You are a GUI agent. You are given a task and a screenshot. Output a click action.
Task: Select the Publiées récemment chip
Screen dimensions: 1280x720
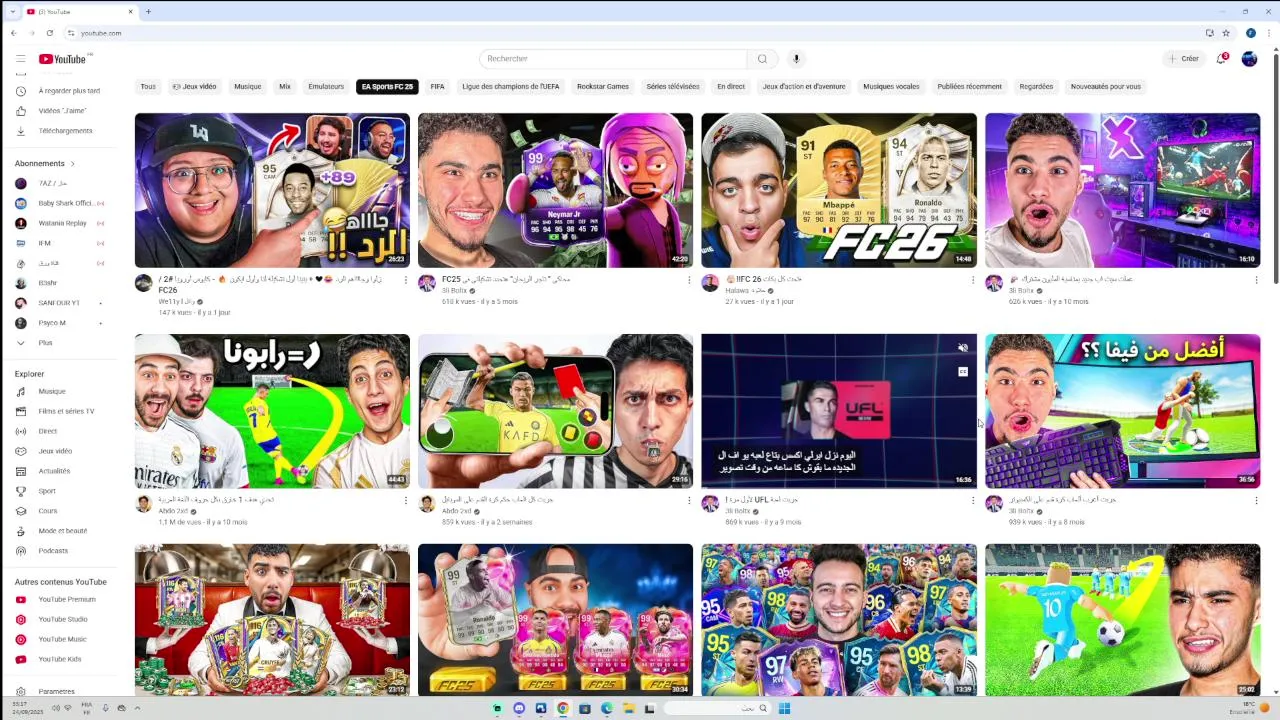pos(969,87)
